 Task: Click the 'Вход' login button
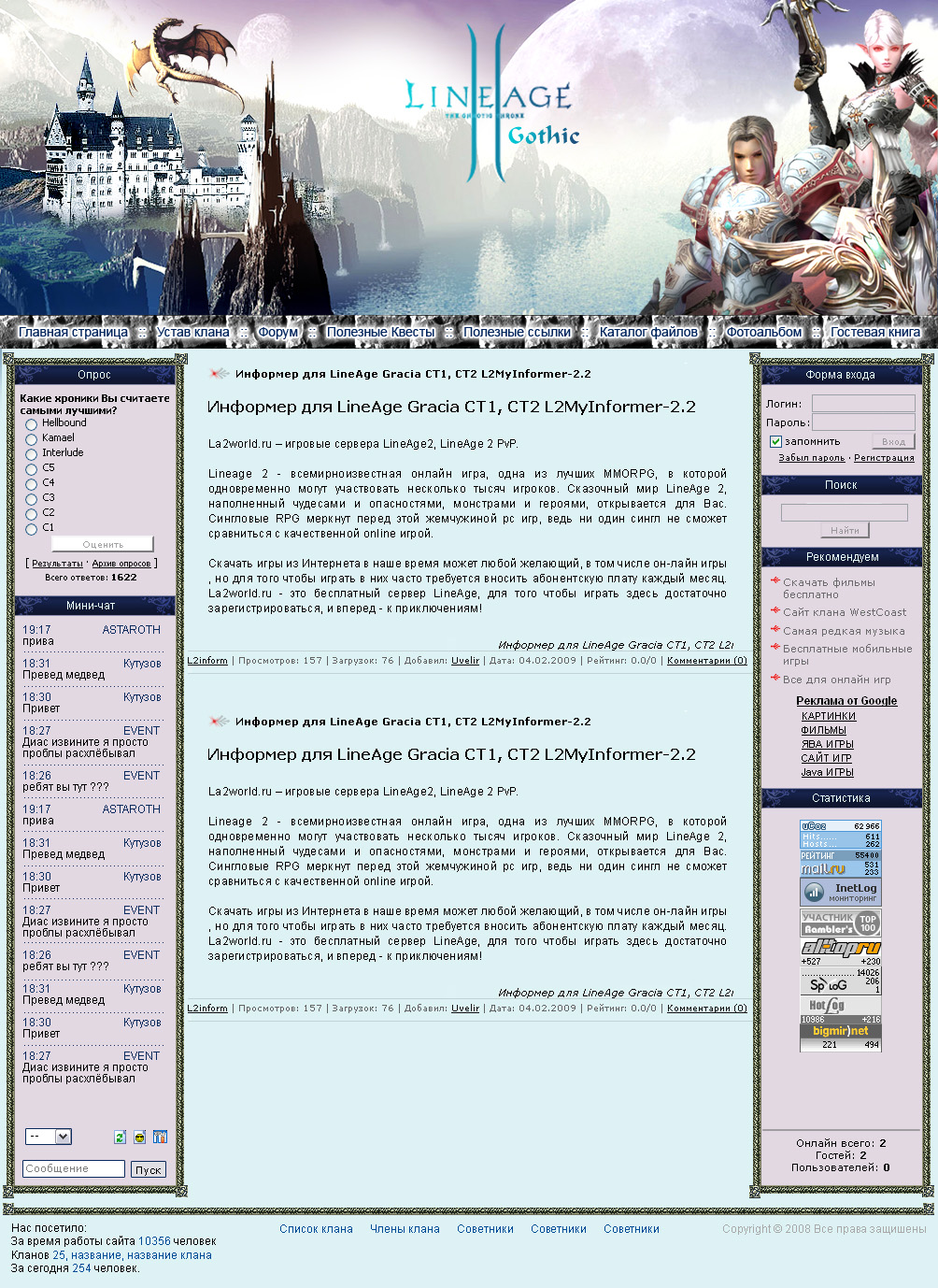click(894, 441)
